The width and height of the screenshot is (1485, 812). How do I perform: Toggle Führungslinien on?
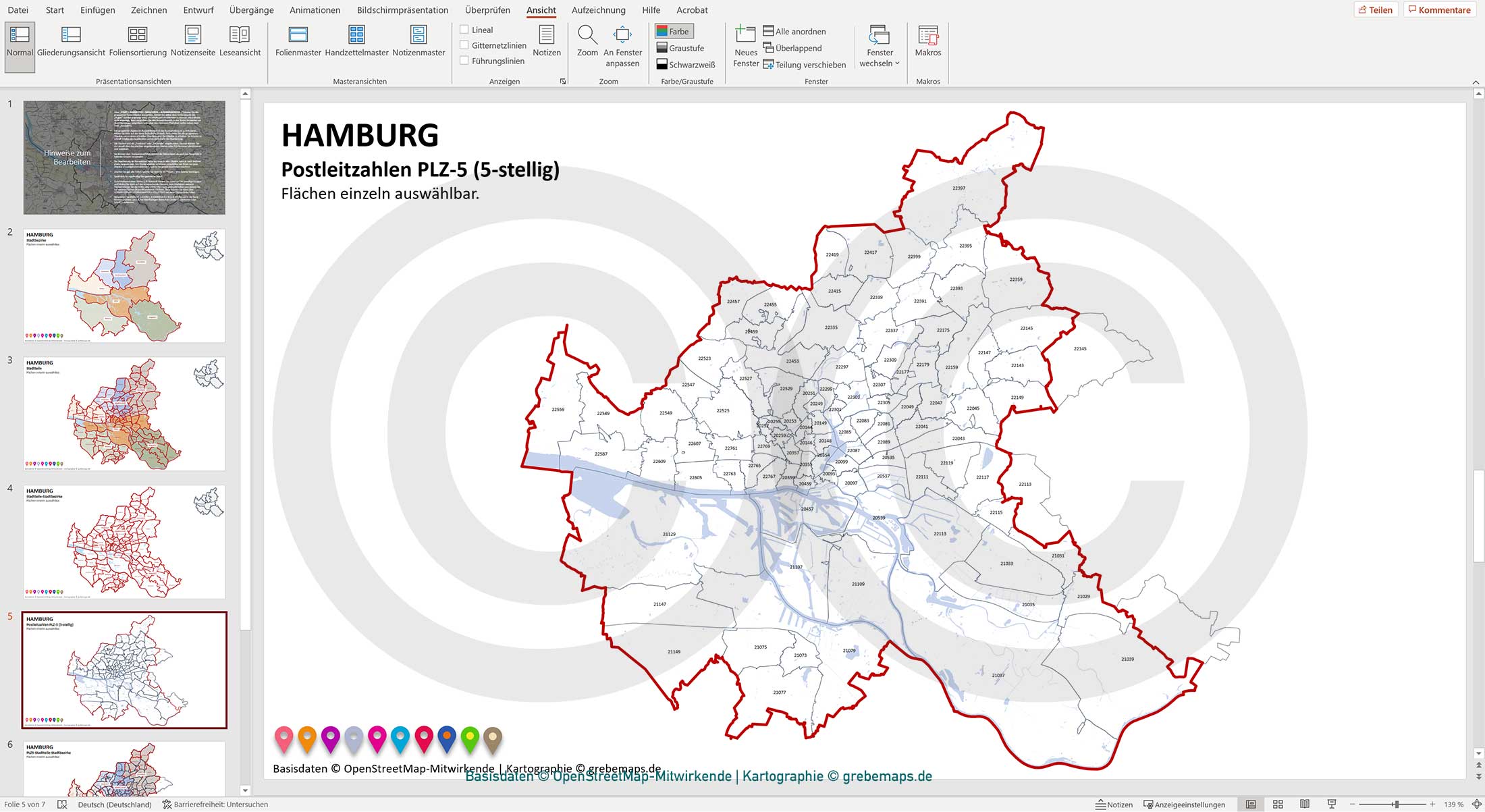point(464,60)
